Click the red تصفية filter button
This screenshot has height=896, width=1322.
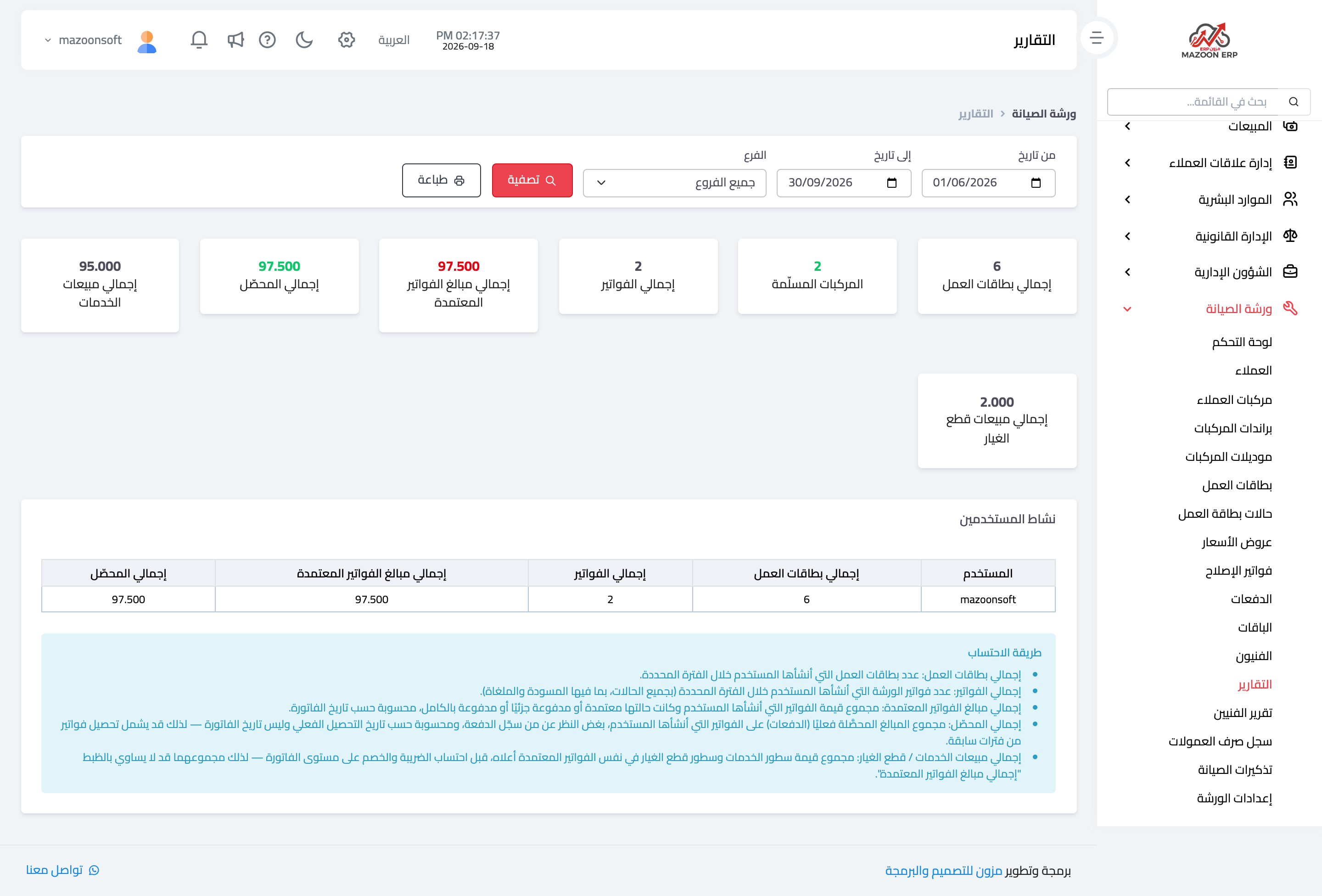tap(532, 180)
